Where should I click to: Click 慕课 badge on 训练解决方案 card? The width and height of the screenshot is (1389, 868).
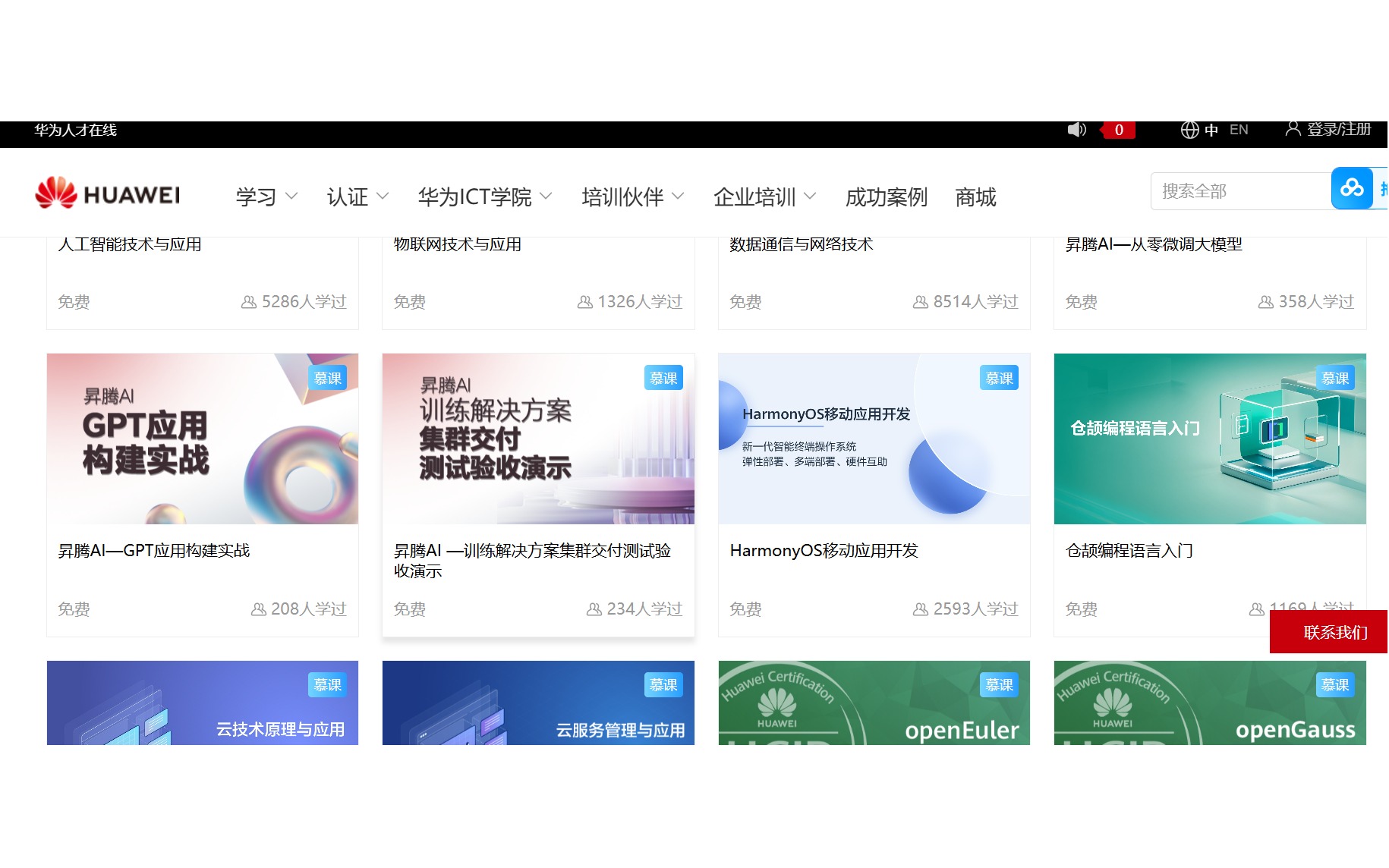coord(663,378)
